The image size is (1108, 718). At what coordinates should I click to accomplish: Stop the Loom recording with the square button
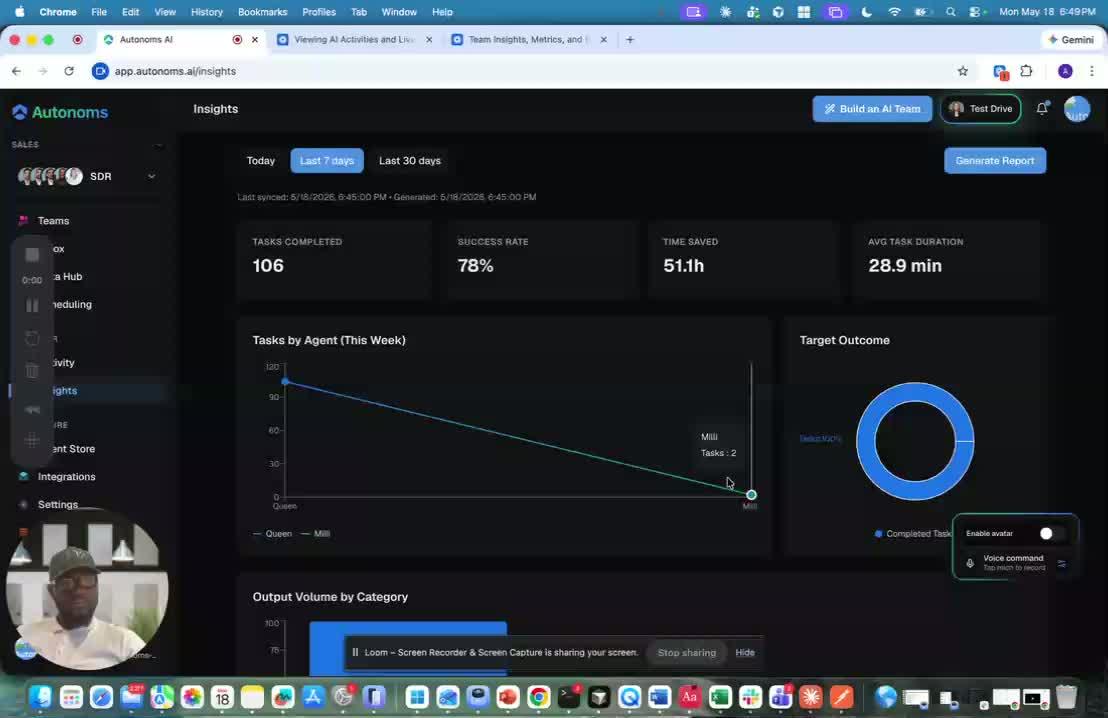[32, 255]
